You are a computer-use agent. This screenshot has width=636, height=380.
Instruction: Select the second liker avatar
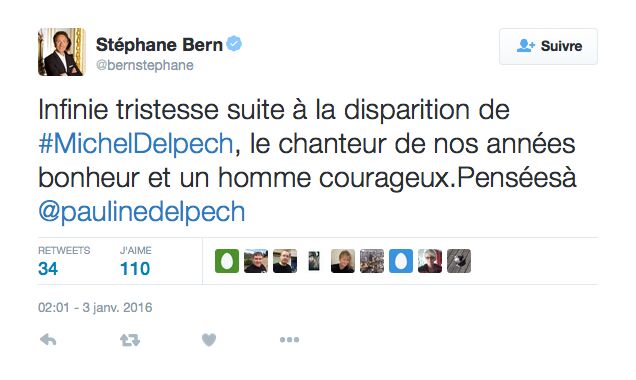[x=256, y=261]
